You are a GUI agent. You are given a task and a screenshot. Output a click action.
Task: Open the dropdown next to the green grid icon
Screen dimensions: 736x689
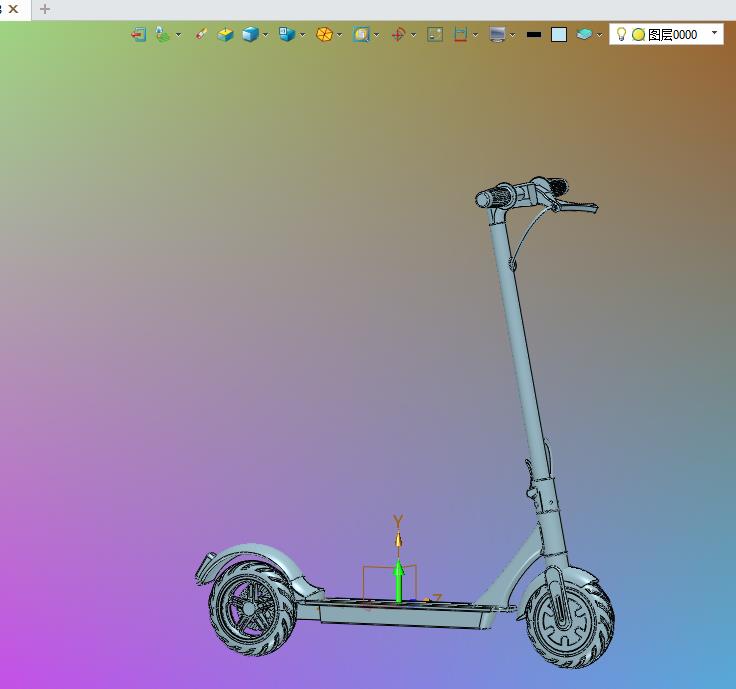click(x=178, y=35)
